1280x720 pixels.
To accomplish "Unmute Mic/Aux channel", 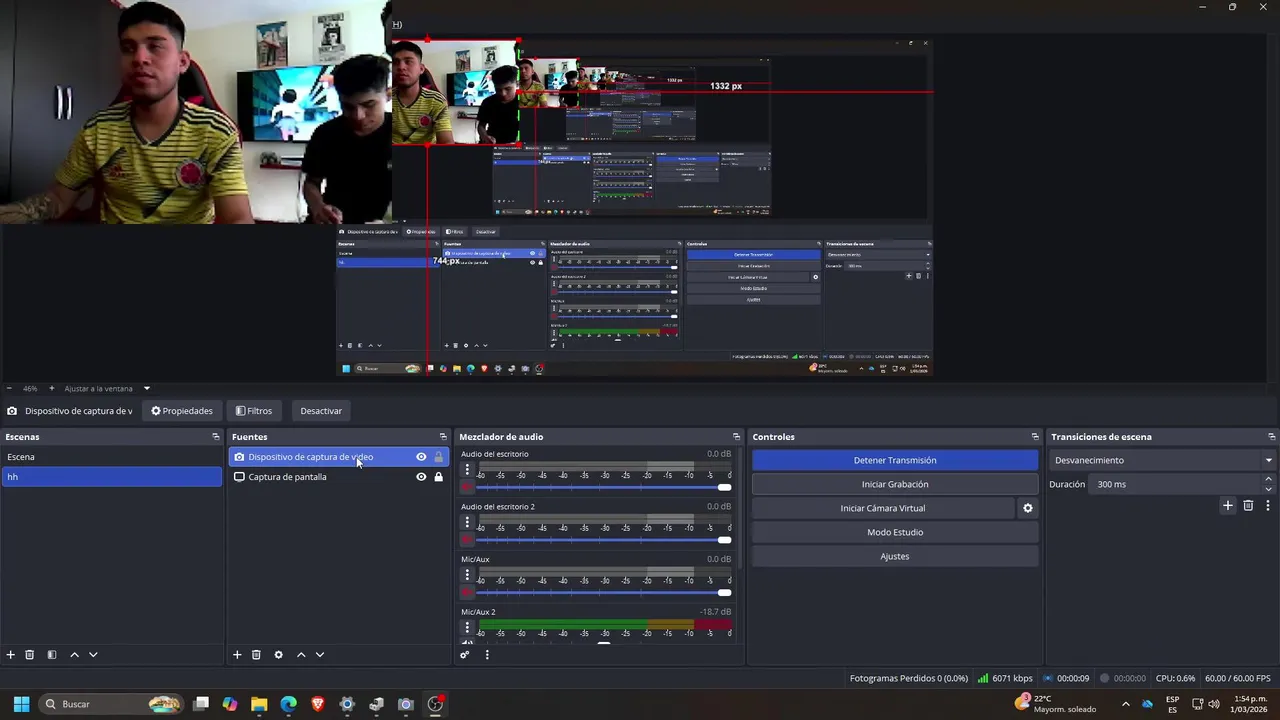I will coord(467,592).
